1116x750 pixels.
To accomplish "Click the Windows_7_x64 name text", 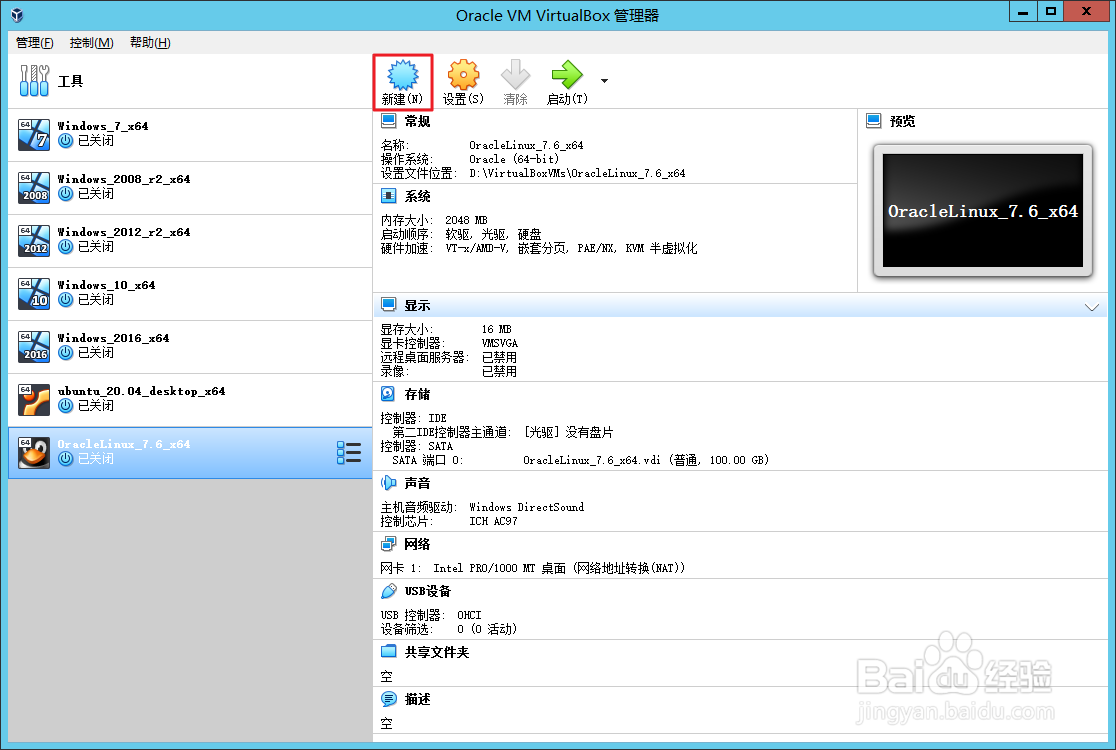I will coord(102,126).
